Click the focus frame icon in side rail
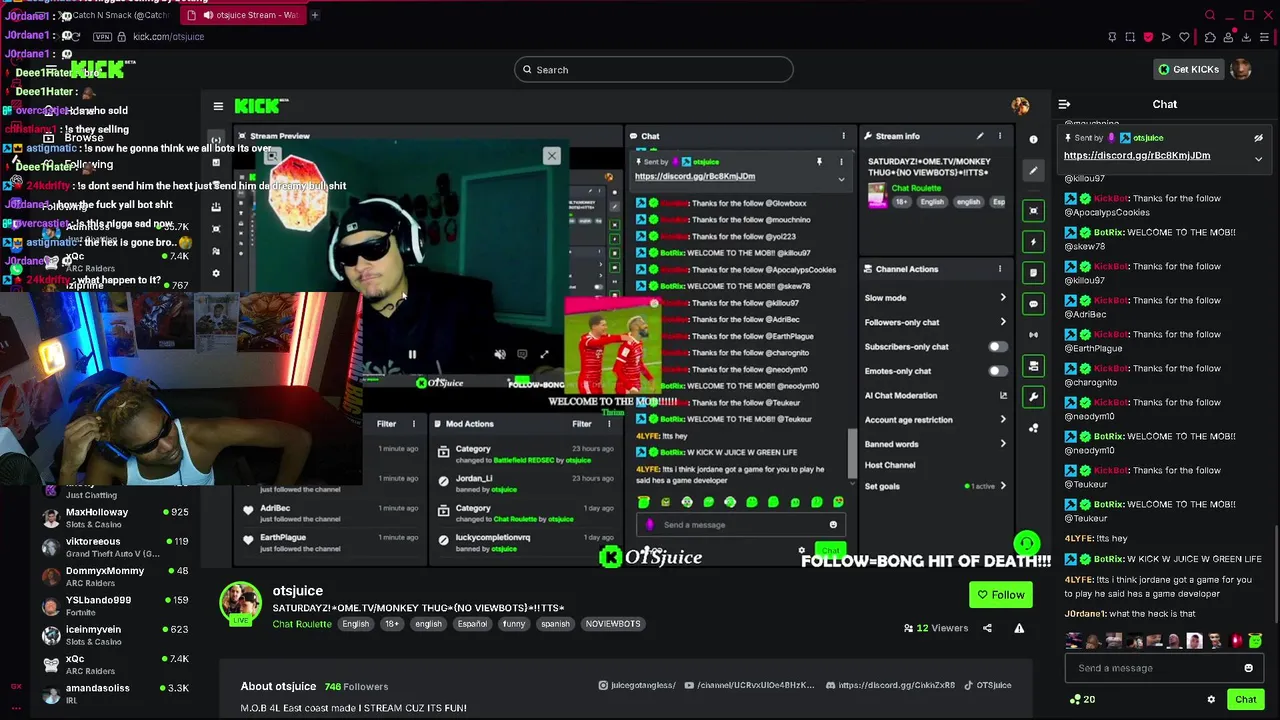Viewport: 1280px width, 720px height. [1034, 211]
